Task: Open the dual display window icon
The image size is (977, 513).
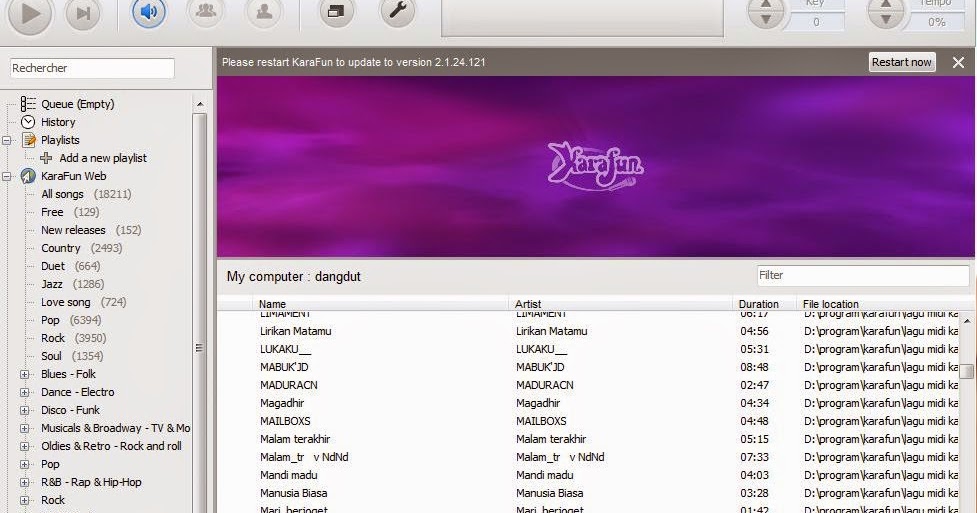Action: click(336, 11)
